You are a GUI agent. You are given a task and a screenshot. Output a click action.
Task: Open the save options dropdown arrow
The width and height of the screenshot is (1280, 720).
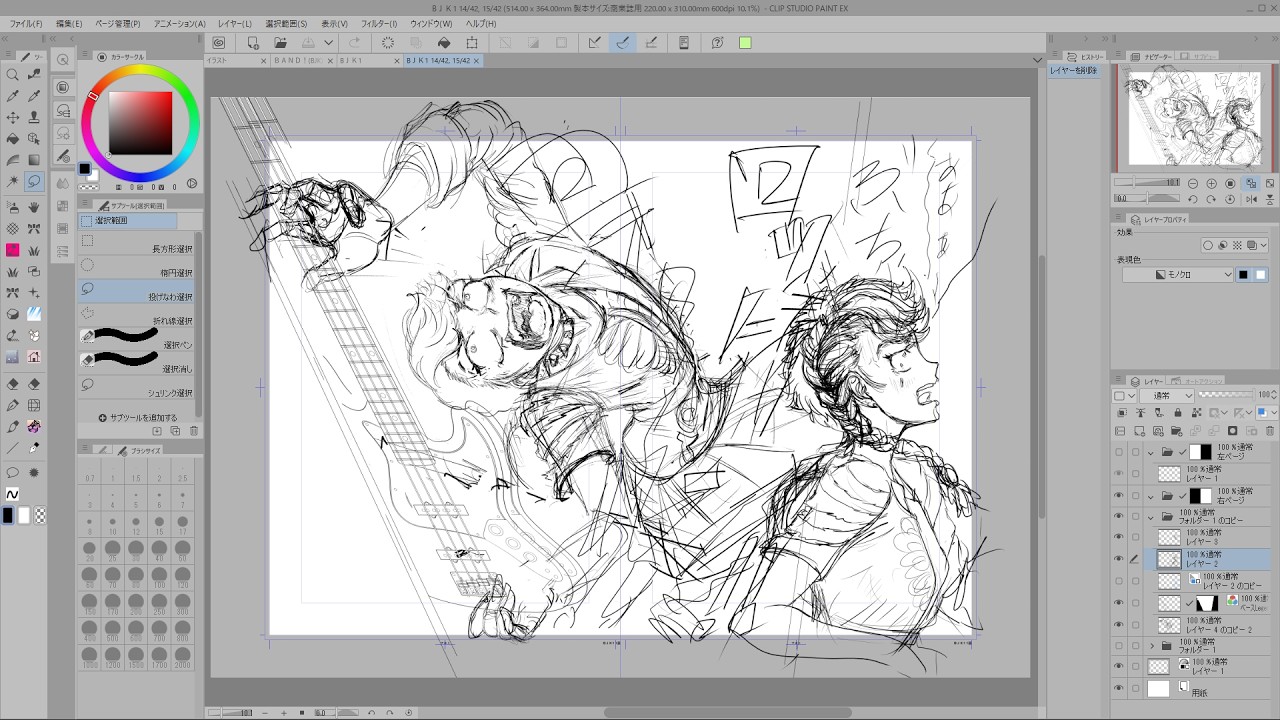click(x=327, y=43)
